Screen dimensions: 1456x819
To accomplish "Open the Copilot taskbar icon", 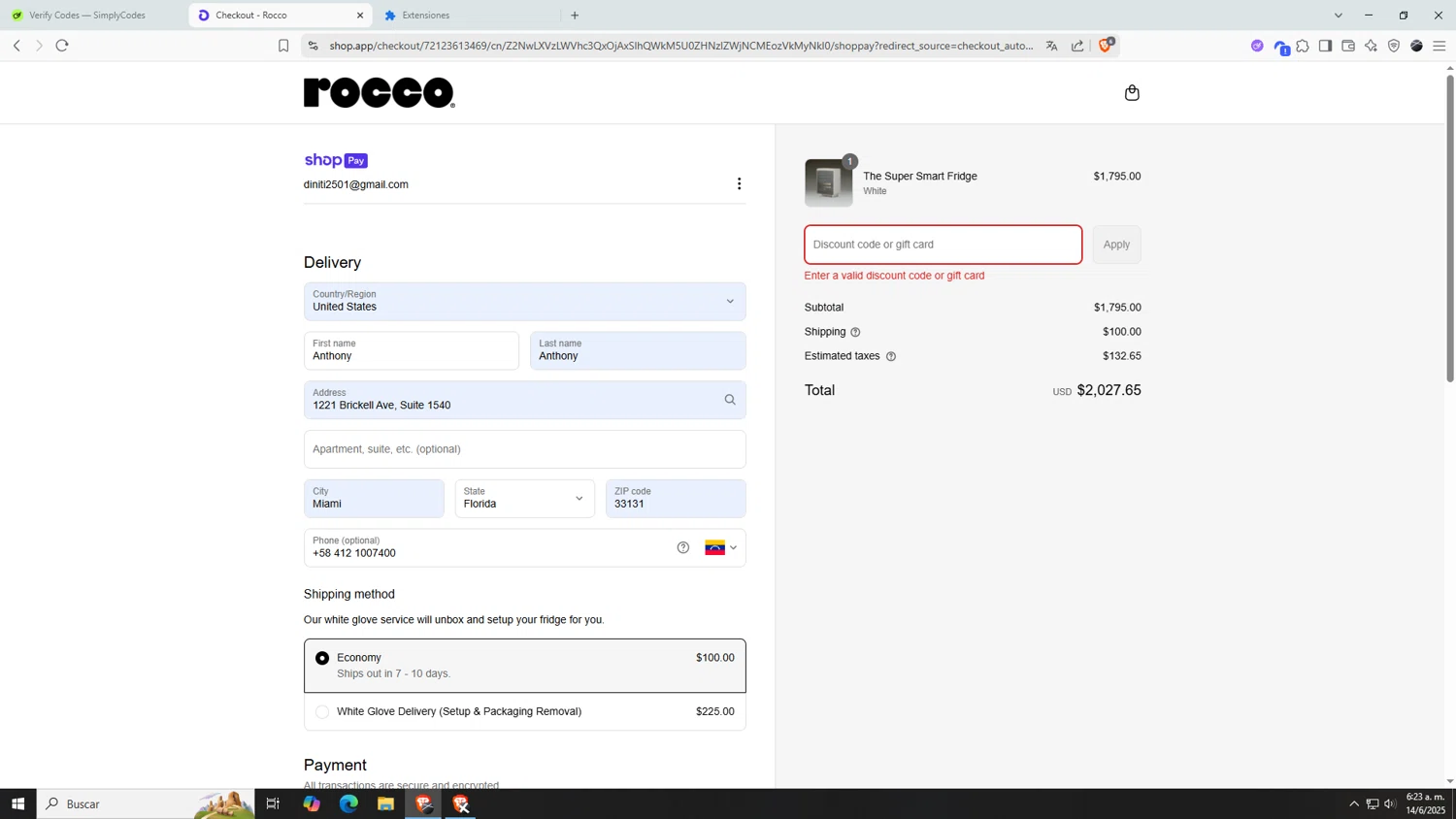I will [312, 803].
